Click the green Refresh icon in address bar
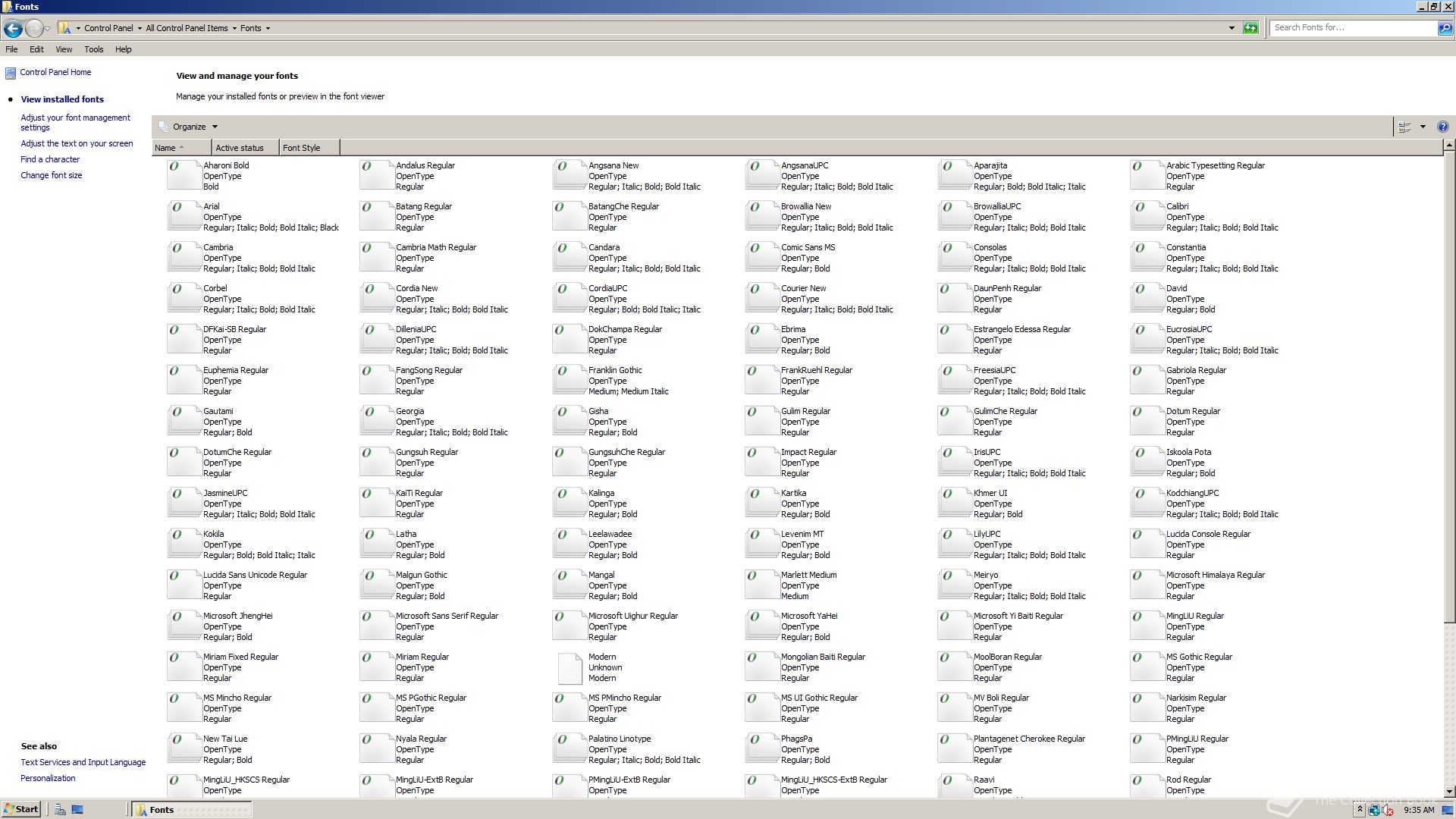Image resolution: width=1456 pixels, height=819 pixels. coord(1250,28)
